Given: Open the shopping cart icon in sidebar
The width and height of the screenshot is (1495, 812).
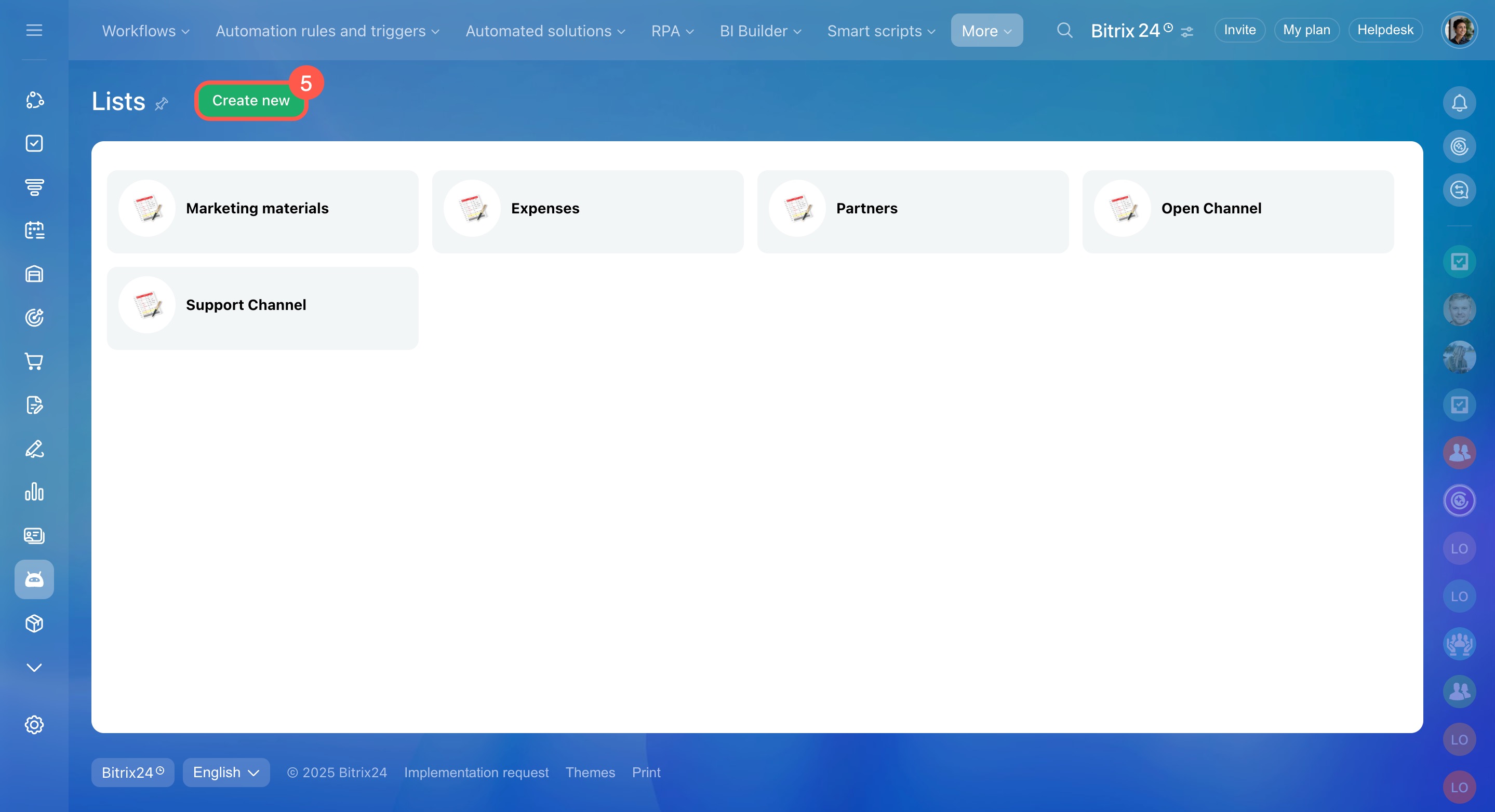Looking at the screenshot, I should pos(34,361).
